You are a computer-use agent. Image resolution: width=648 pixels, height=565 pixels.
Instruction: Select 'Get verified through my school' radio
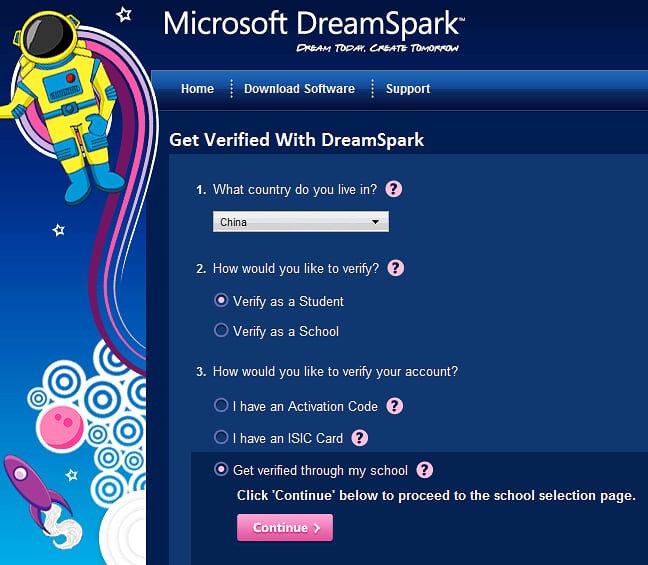221,470
